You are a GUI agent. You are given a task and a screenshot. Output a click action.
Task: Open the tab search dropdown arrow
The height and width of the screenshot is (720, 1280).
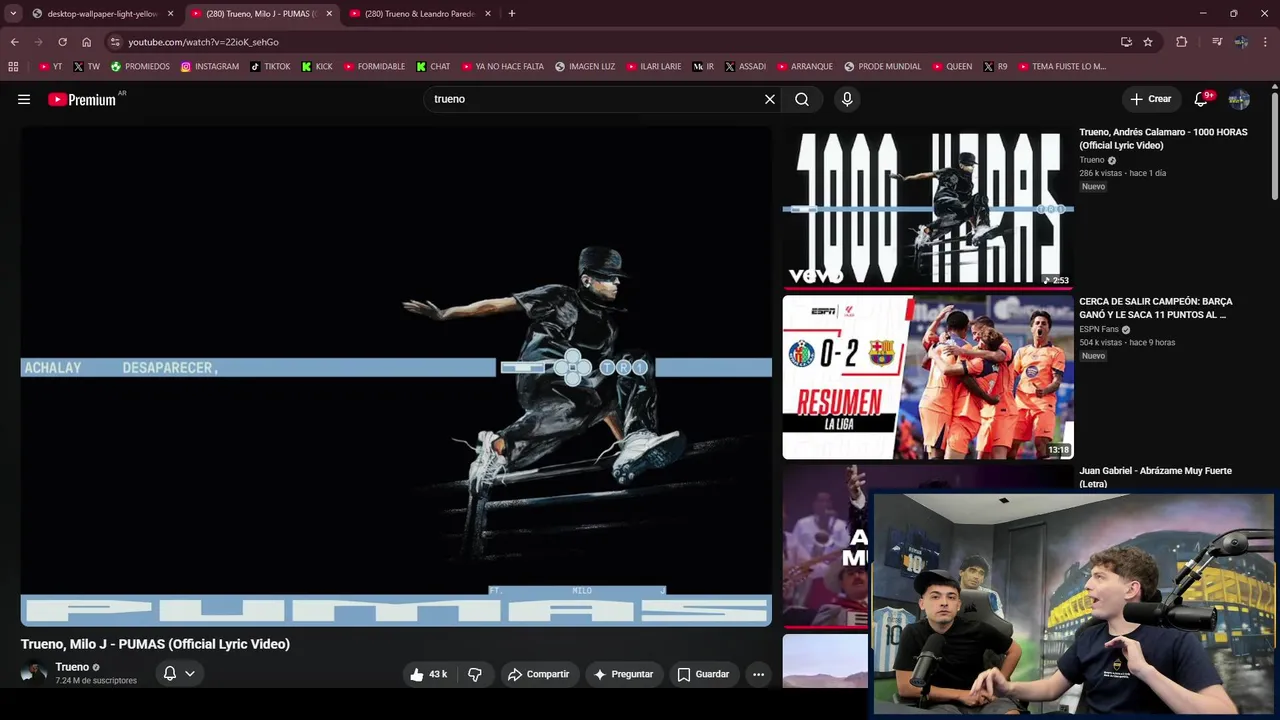(13, 14)
